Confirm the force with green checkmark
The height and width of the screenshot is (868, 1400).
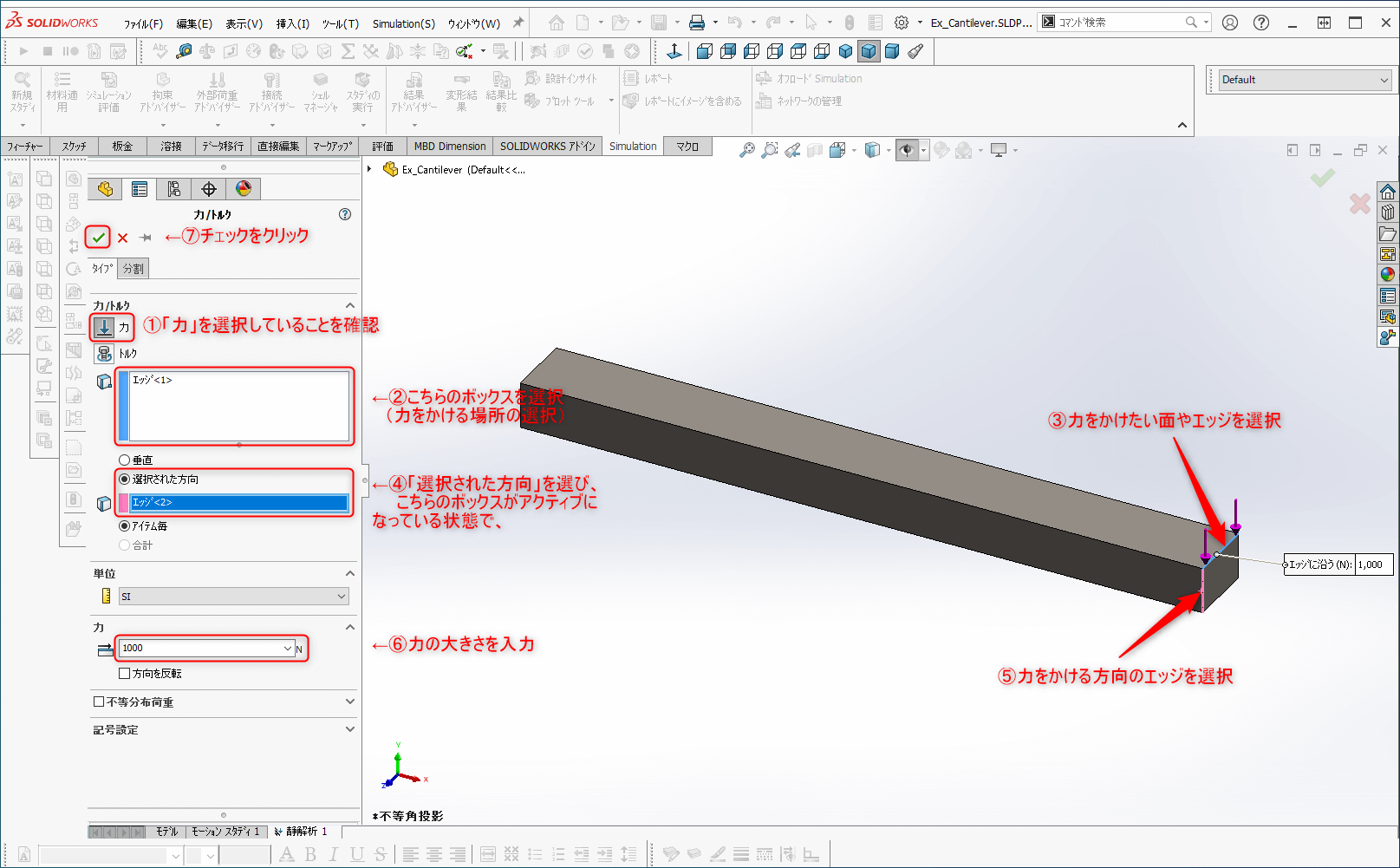[x=97, y=237]
